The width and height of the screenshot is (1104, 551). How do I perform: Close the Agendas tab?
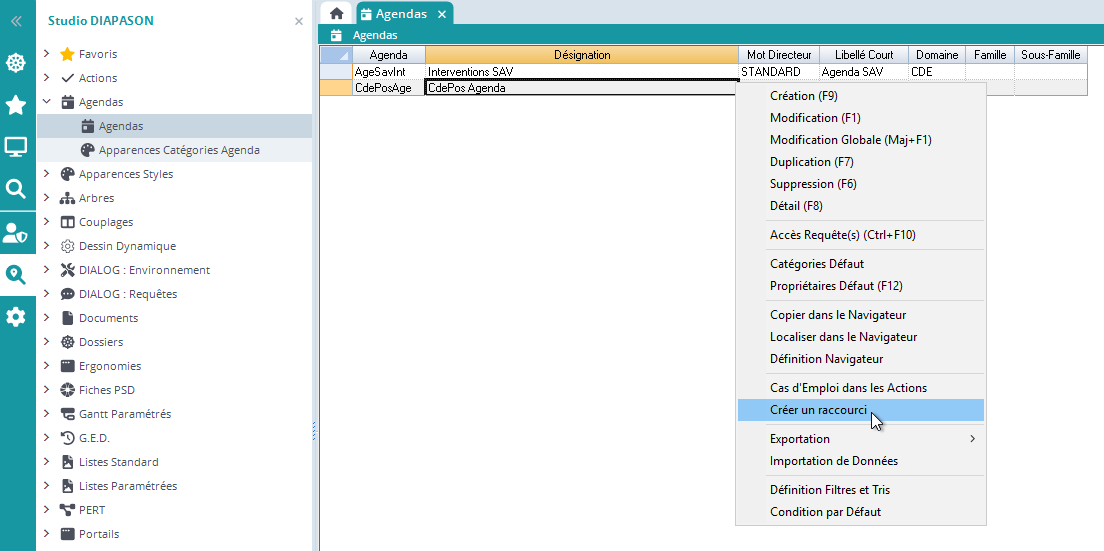(442, 14)
